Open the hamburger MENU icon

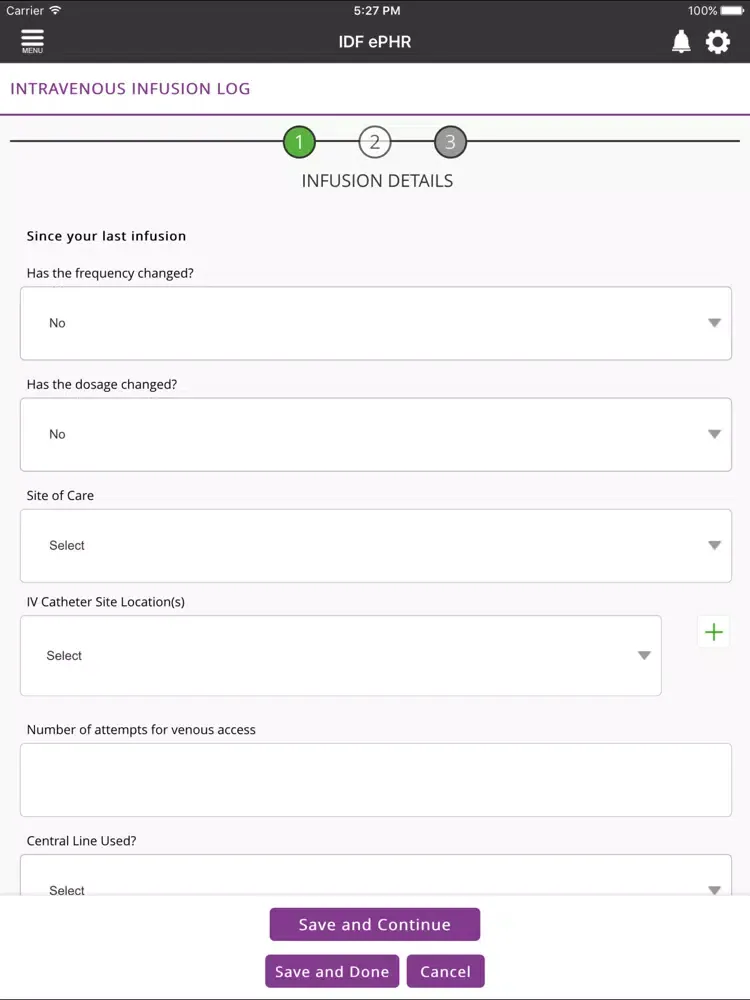pos(33,41)
